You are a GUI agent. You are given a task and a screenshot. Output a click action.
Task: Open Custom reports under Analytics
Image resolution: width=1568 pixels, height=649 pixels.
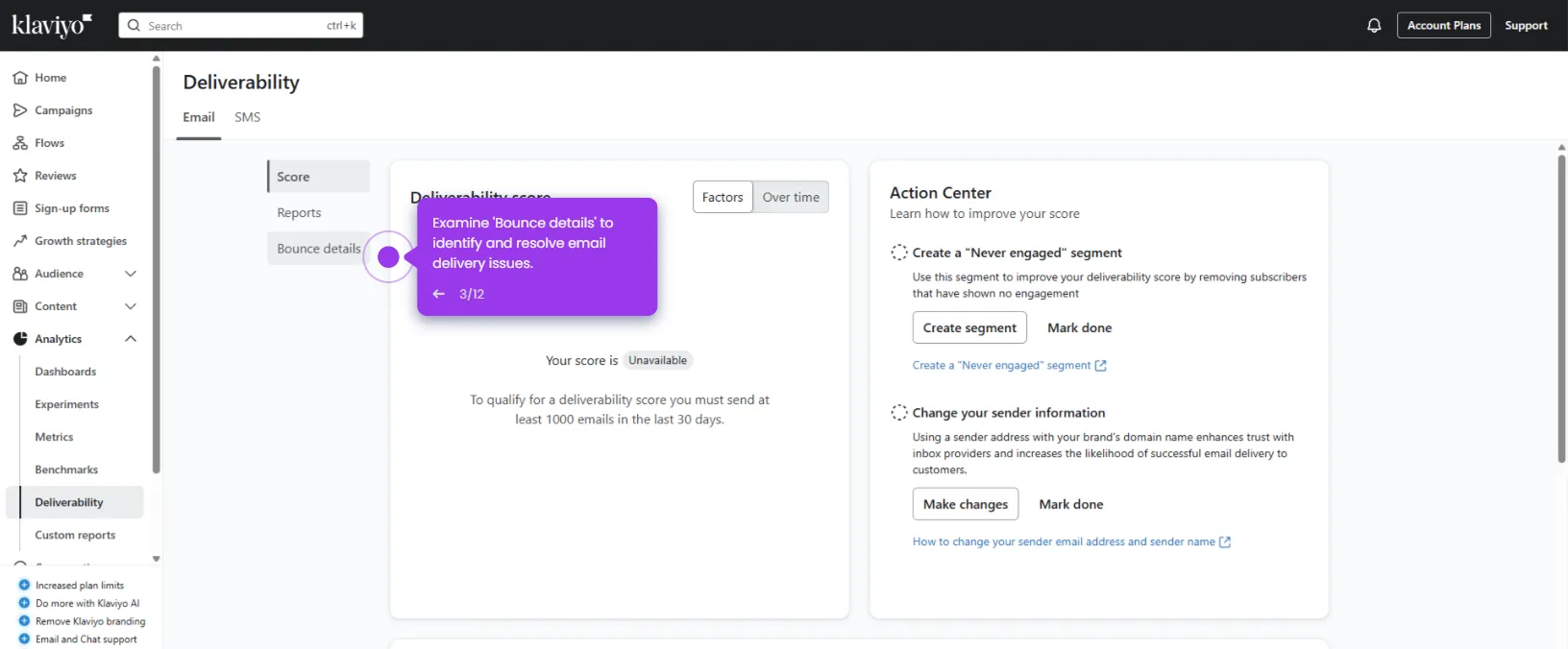(75, 535)
